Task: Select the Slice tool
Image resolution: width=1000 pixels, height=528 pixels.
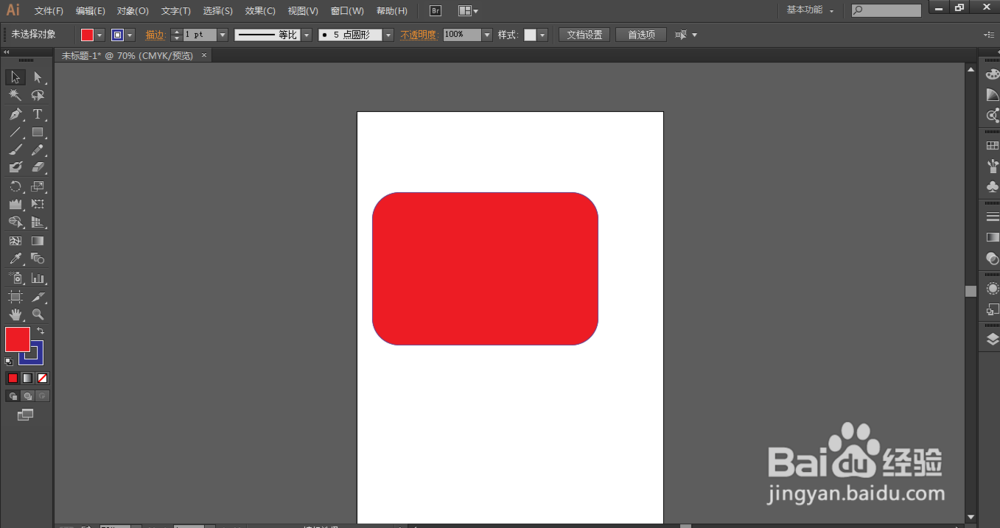Action: point(38,297)
